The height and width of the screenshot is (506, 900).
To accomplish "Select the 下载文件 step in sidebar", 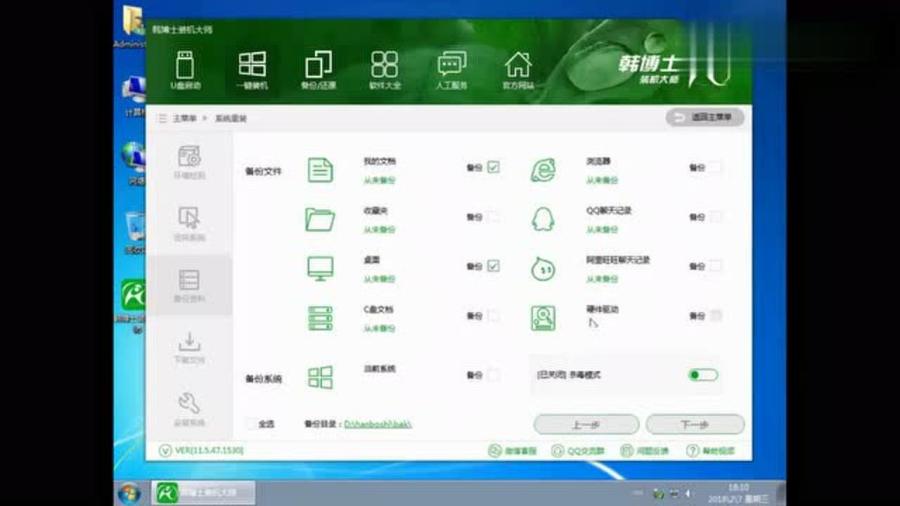I will click(189, 348).
